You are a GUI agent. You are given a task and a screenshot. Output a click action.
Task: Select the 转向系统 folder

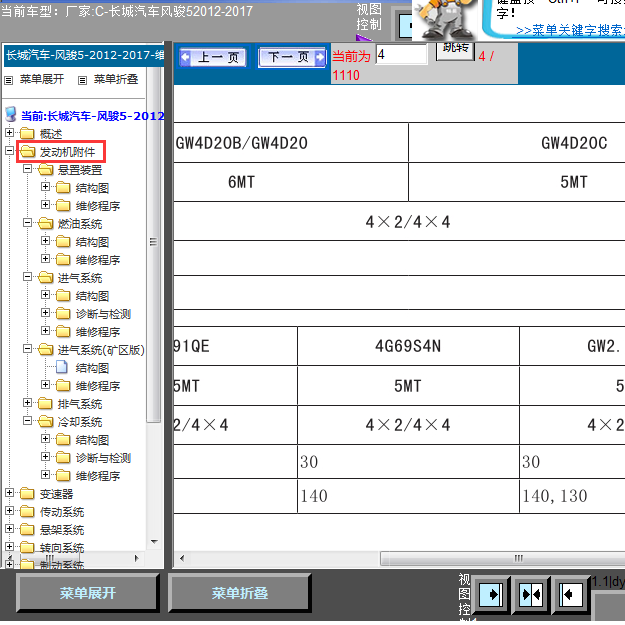[62, 548]
